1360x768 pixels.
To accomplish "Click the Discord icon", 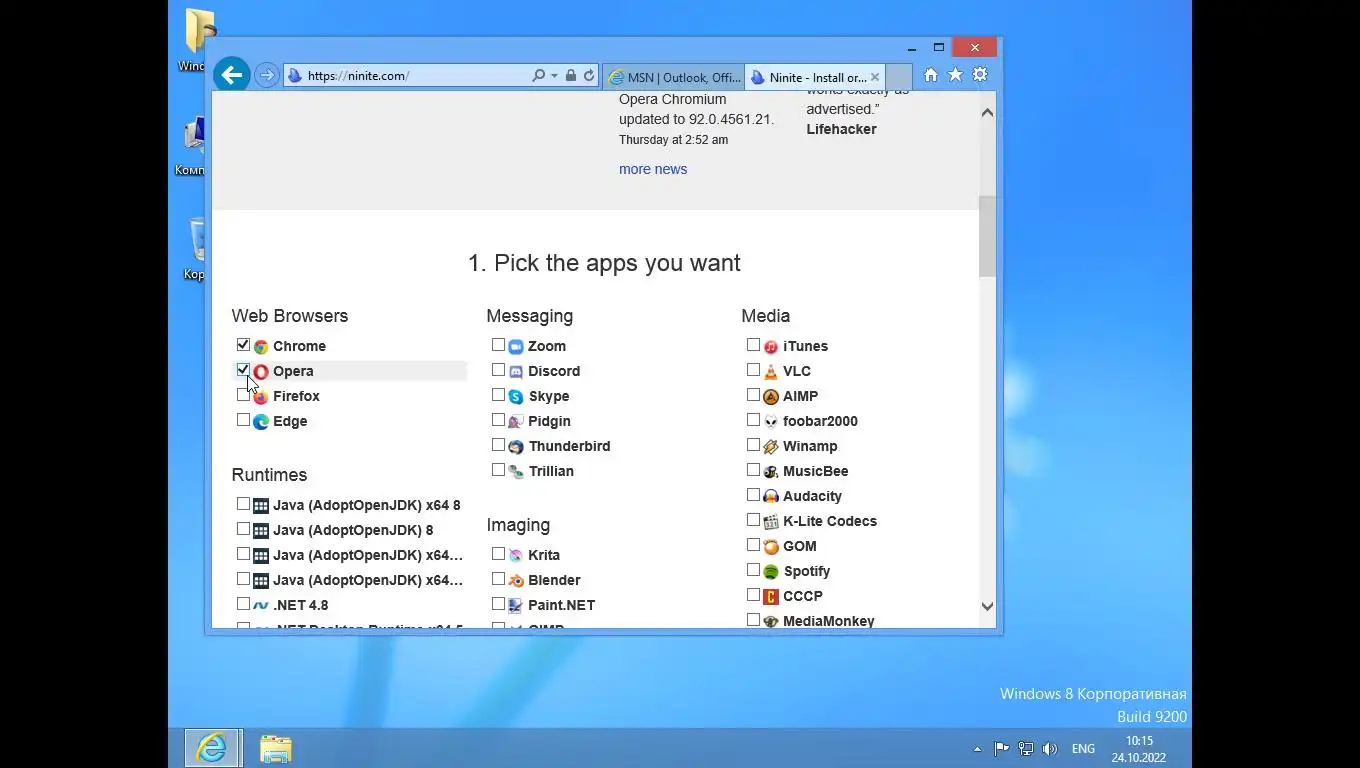I will [x=516, y=372].
